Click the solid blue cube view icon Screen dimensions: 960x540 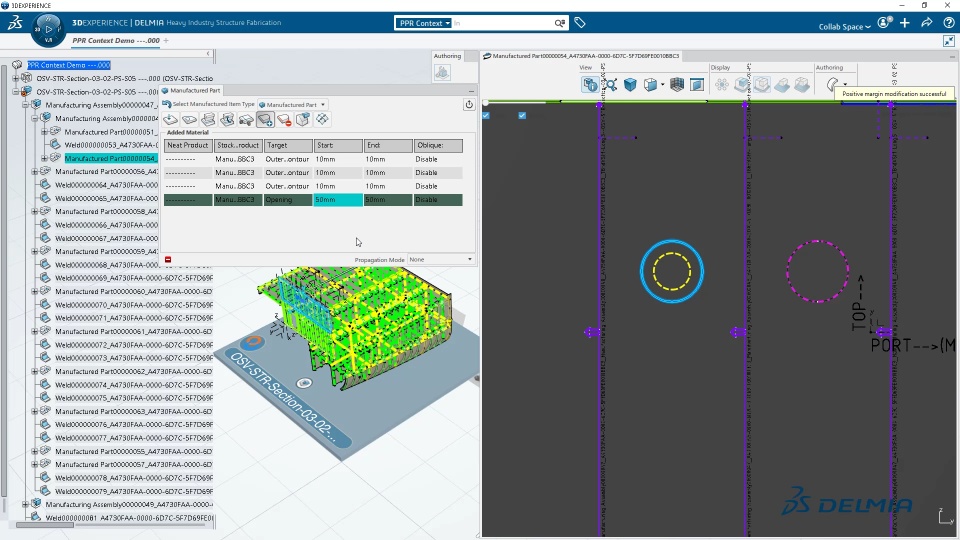pyautogui.click(x=630, y=84)
